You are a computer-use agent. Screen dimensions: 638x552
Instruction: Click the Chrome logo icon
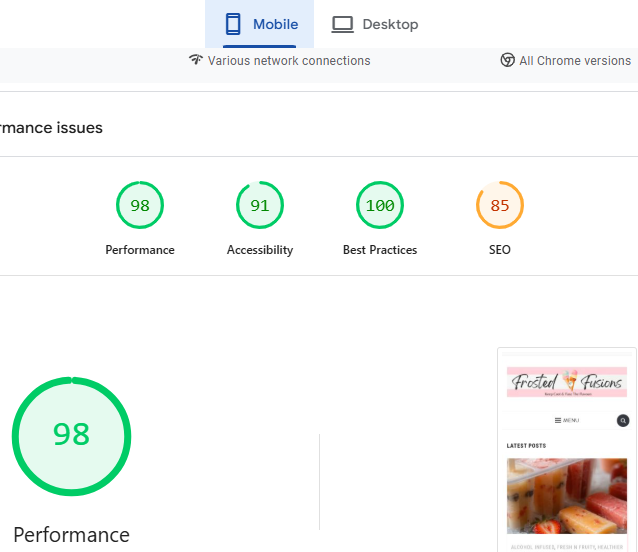507,60
